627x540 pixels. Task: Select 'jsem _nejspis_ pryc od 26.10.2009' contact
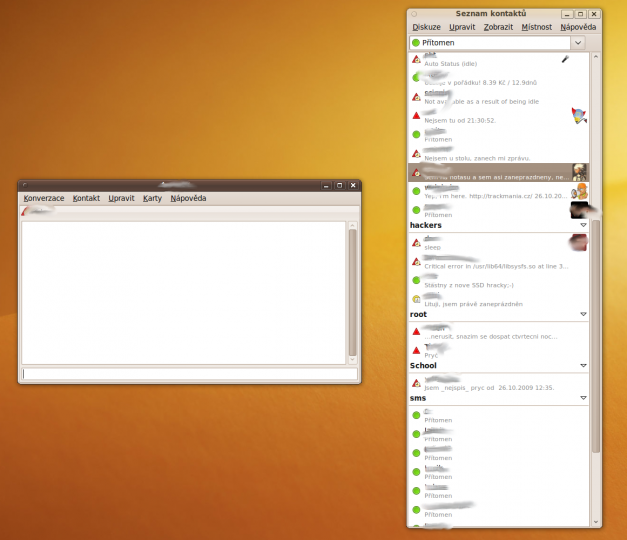(x=499, y=383)
